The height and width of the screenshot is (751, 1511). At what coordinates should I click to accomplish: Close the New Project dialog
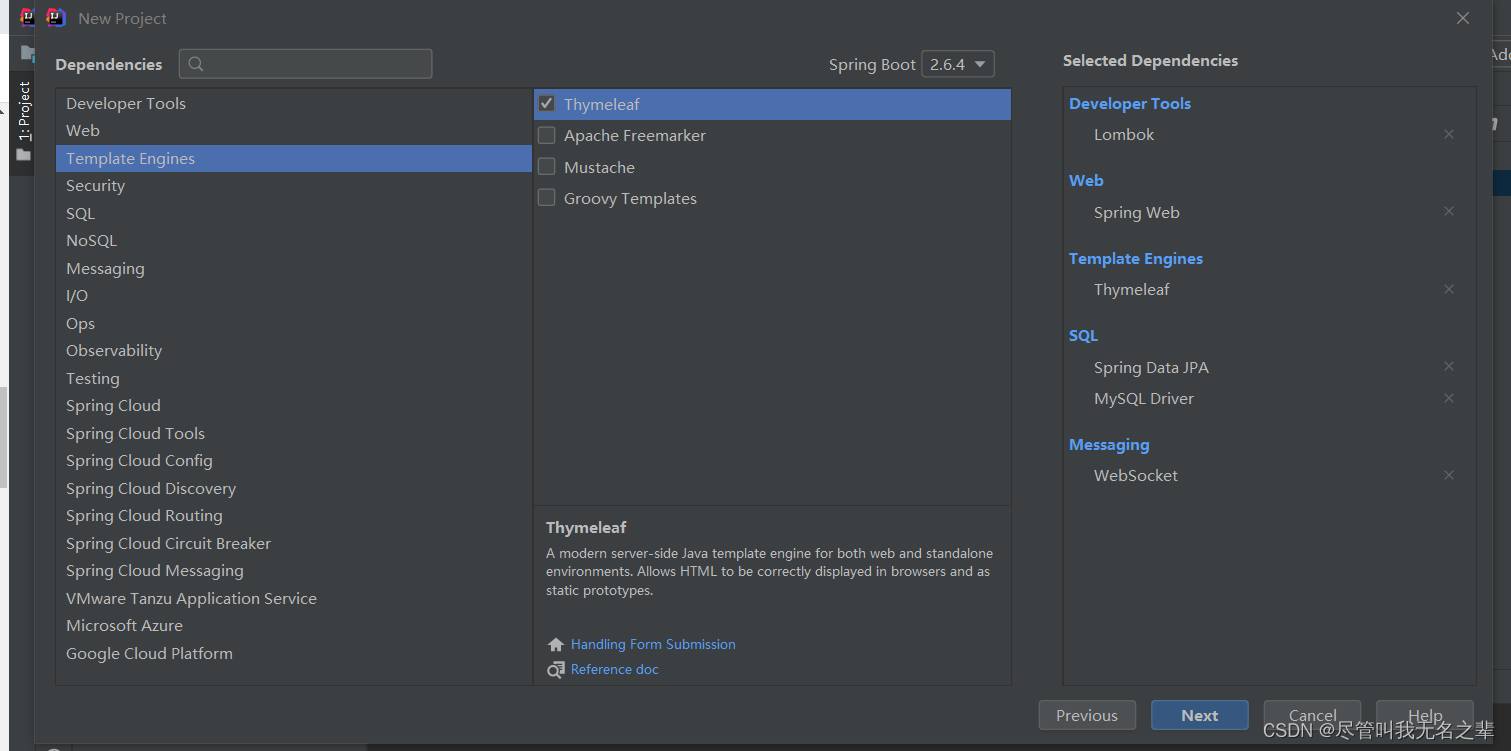(x=1463, y=18)
